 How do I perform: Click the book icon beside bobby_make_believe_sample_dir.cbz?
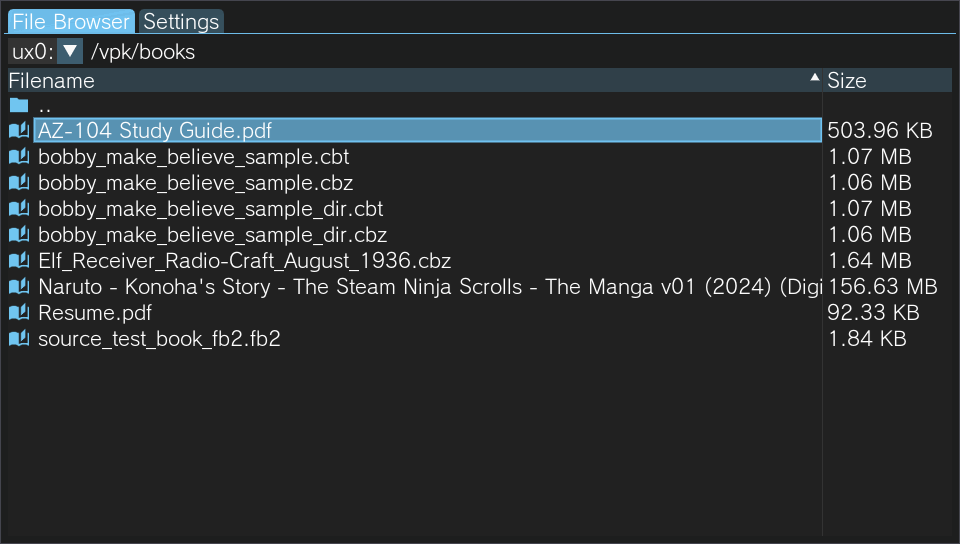click(x=19, y=234)
